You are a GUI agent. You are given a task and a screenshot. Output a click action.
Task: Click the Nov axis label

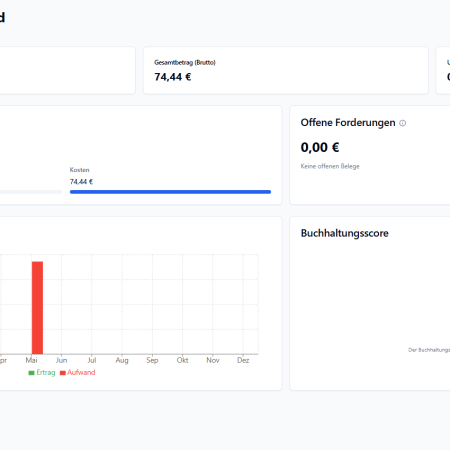coord(213,360)
